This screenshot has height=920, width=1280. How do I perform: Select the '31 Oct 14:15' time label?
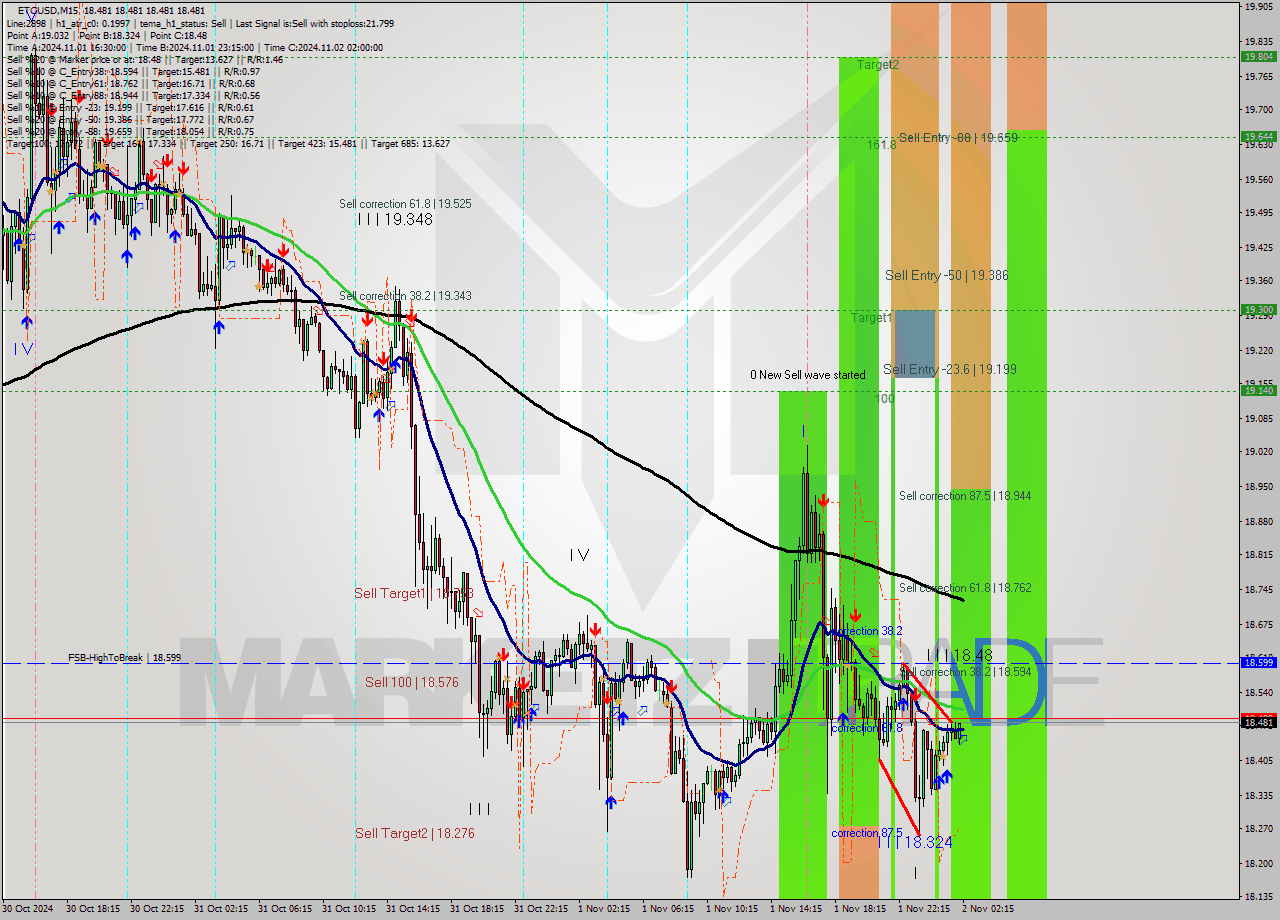pyautogui.click(x=412, y=909)
